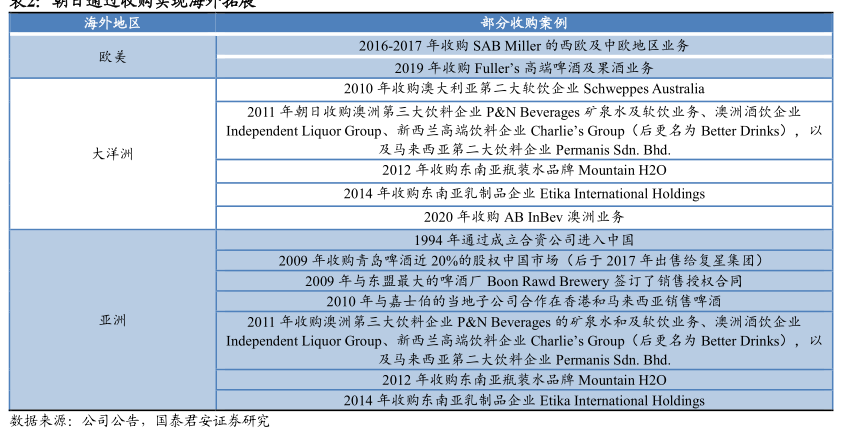Click the 大洋洲 2014 Etika International Holdings row

[x=524, y=194]
